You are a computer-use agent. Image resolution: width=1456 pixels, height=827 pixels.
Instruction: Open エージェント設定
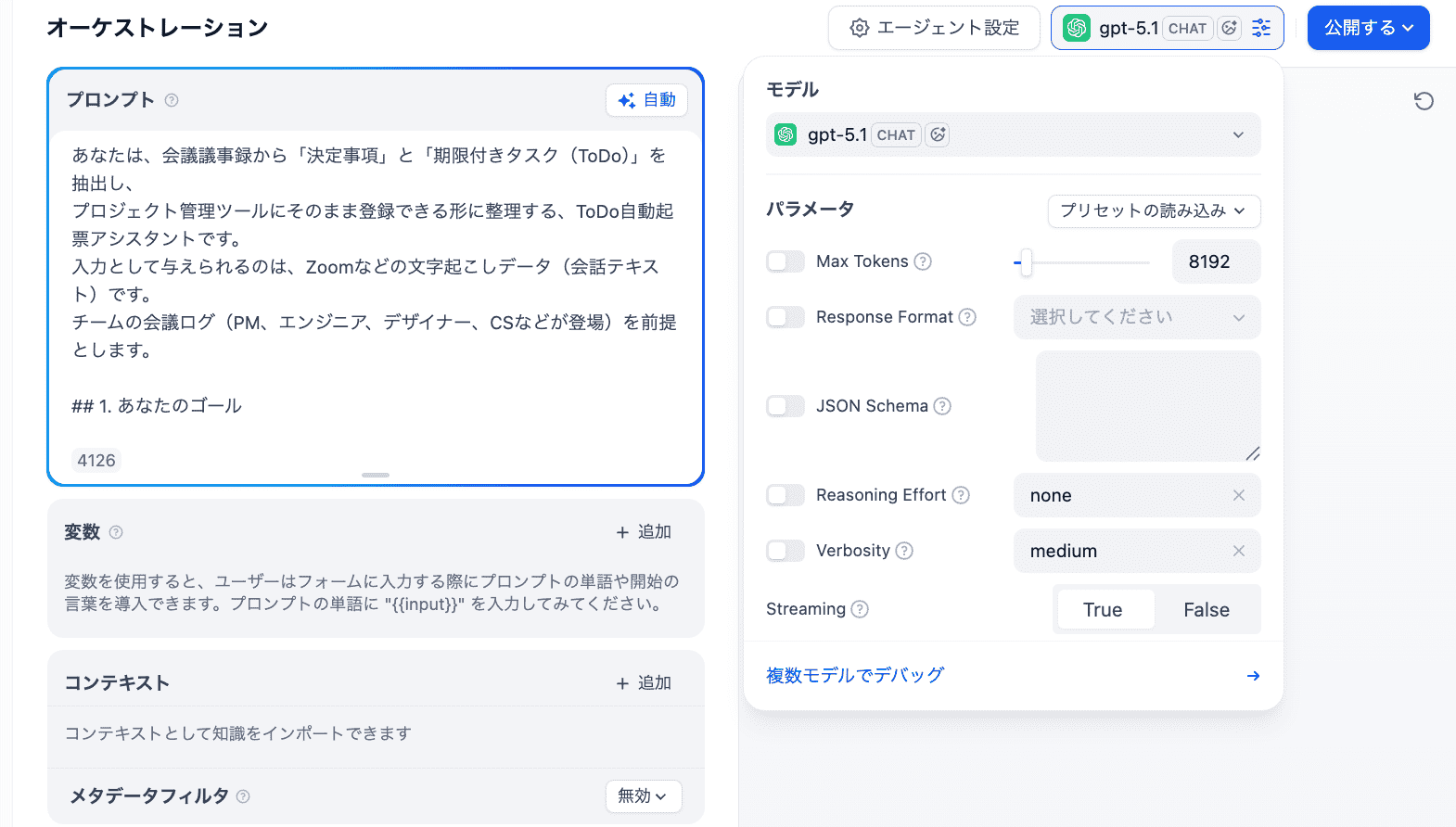coord(934,28)
